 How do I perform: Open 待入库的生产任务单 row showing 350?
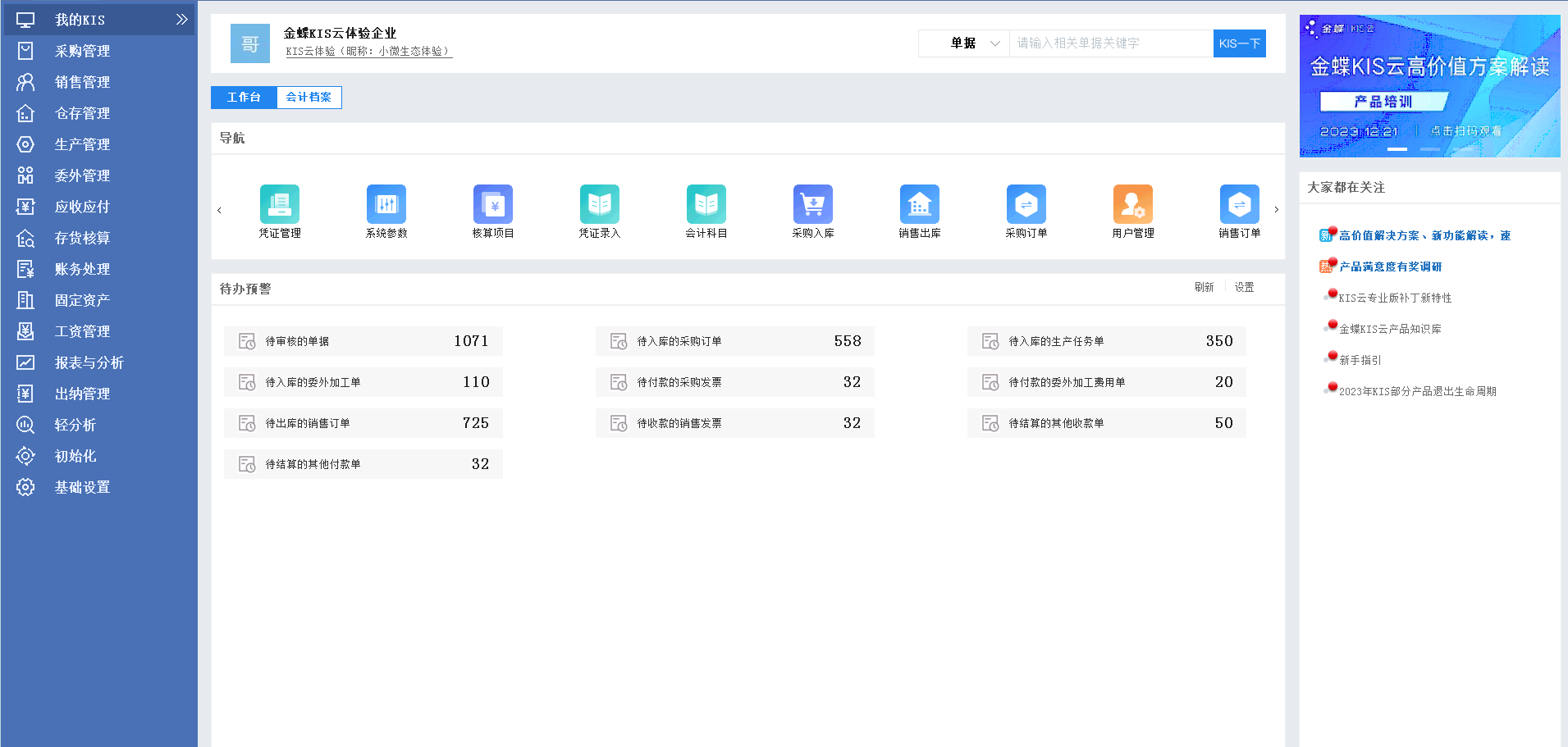point(1107,341)
